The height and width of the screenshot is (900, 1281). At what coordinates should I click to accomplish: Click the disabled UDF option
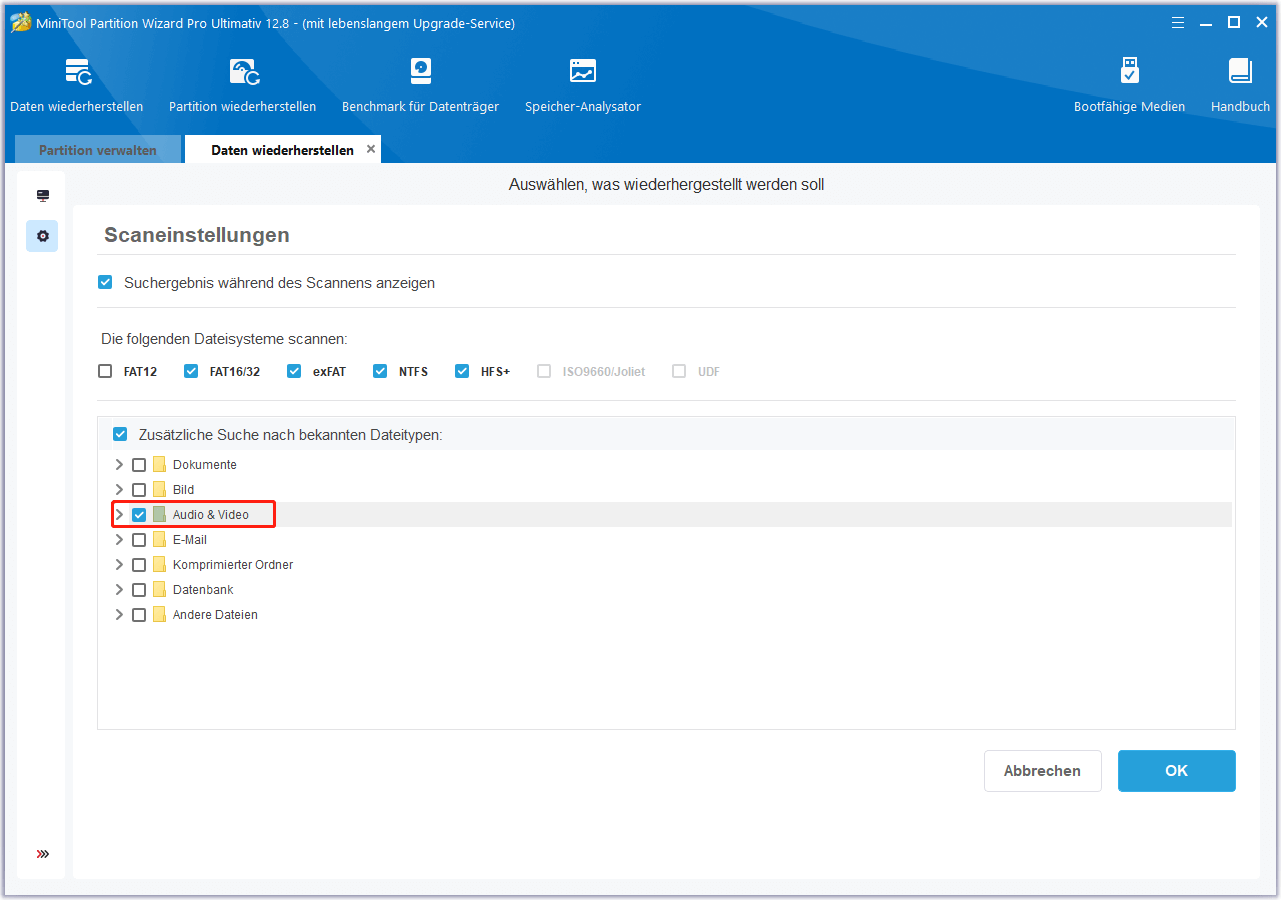point(696,371)
